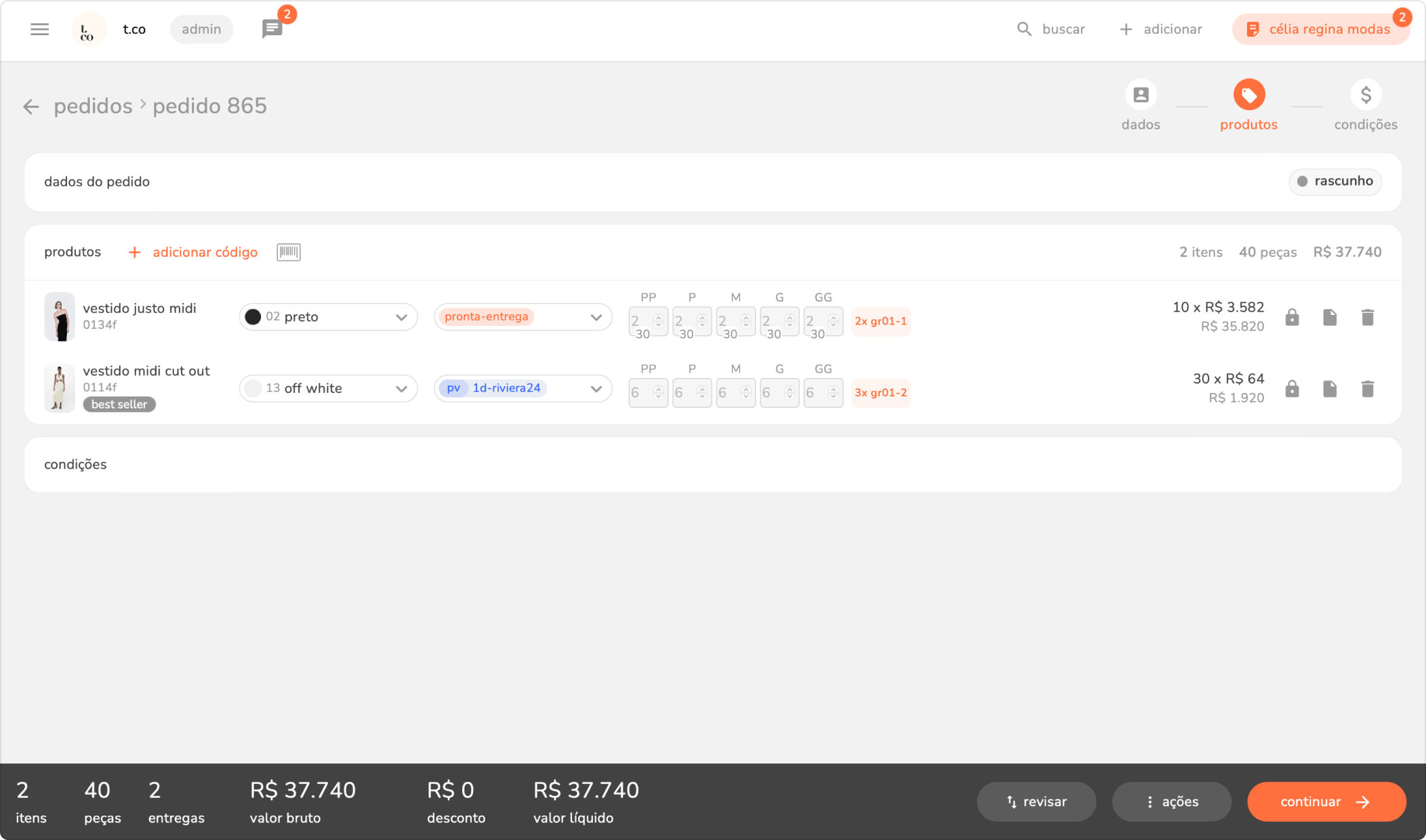Delete the vestido justo midi item
1426x840 pixels.
(x=1367, y=317)
